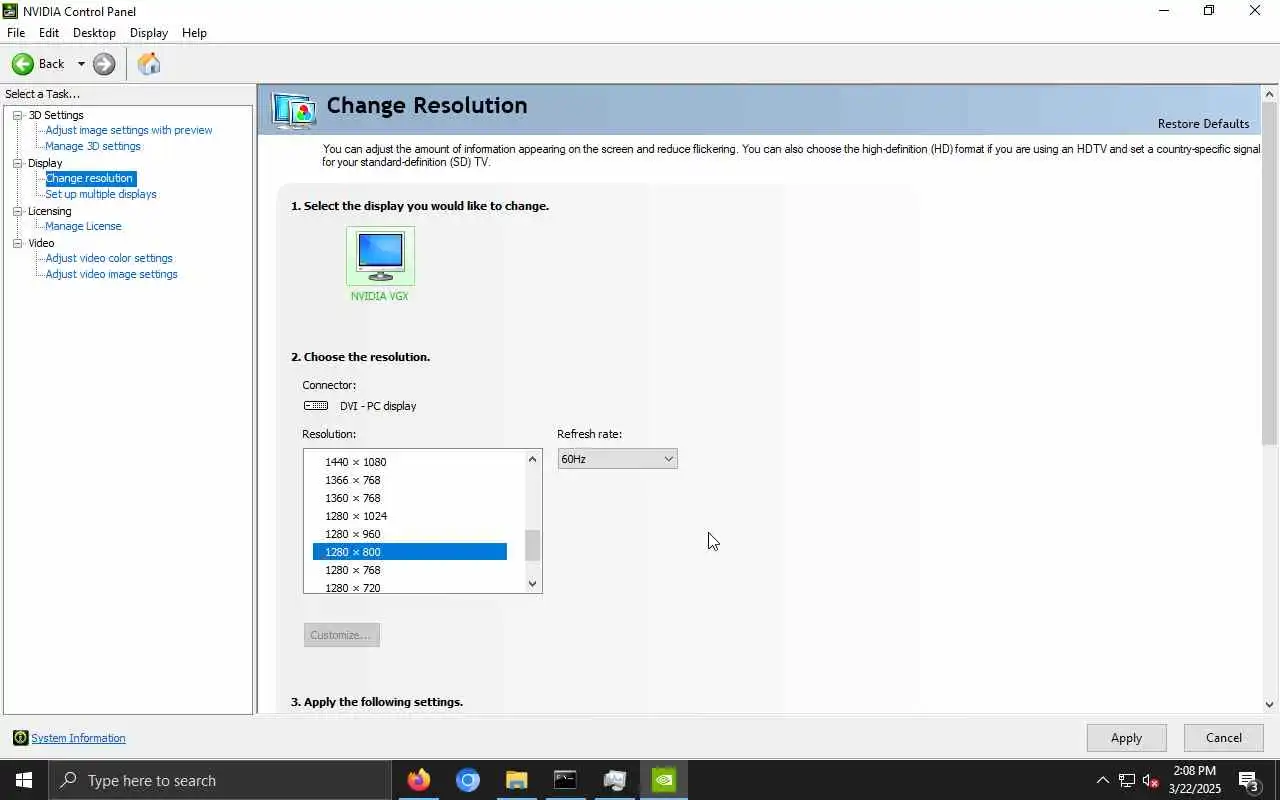The width and height of the screenshot is (1280, 800).
Task: Open the server manager taskbar icon
Action: pos(614,780)
